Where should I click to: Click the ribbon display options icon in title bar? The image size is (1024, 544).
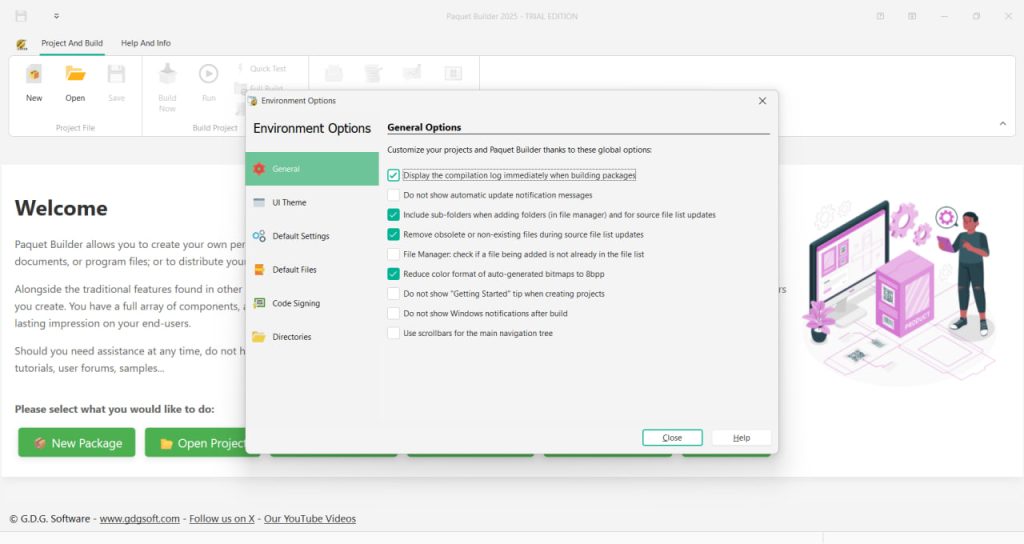912,16
